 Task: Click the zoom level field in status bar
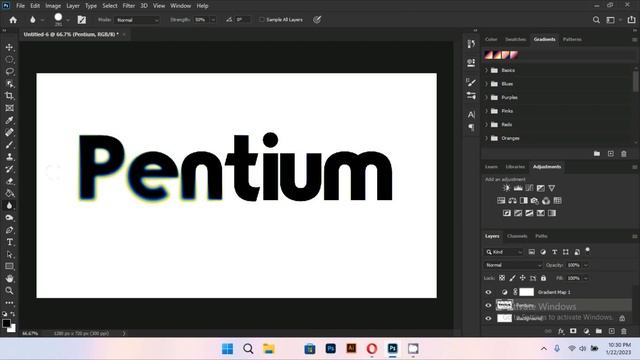click(x=30, y=333)
